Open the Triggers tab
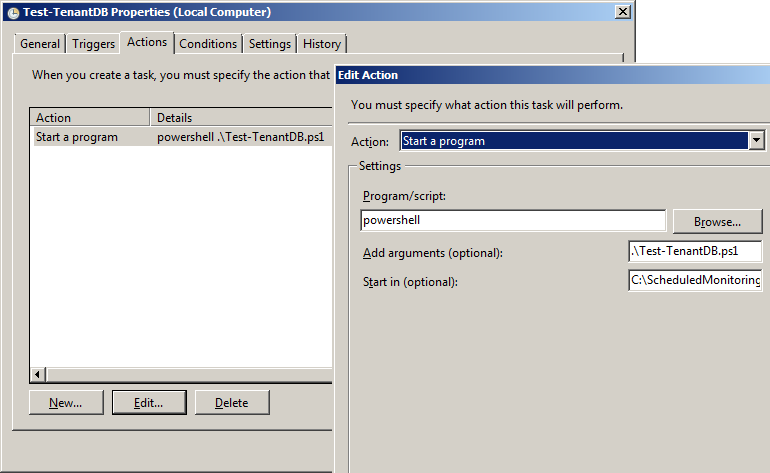The width and height of the screenshot is (770, 473). (x=93, y=44)
